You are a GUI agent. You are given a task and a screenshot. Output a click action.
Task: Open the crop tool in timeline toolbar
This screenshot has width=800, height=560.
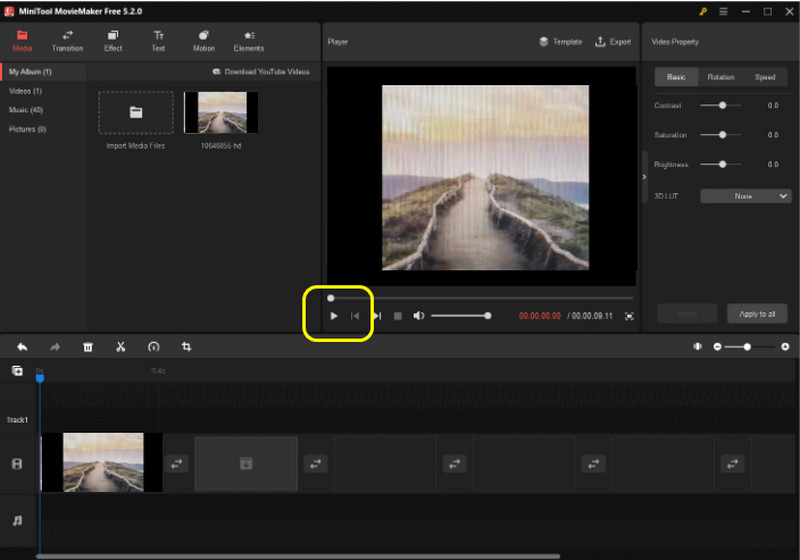[x=186, y=347]
